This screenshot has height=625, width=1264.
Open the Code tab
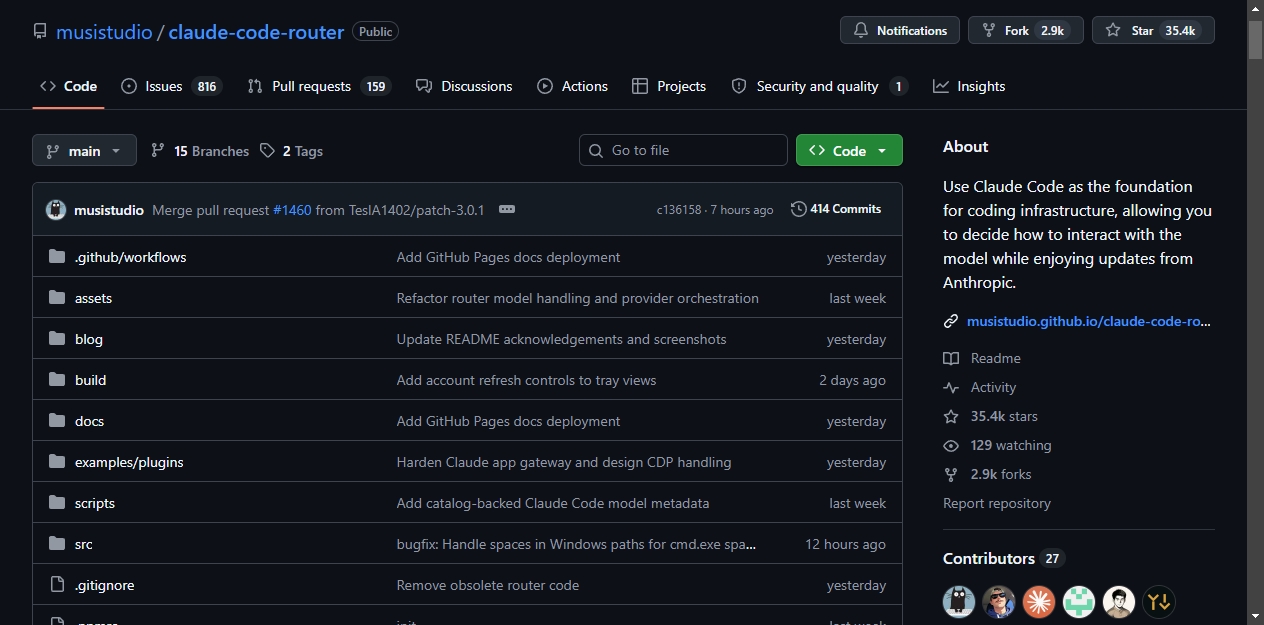tap(68, 86)
